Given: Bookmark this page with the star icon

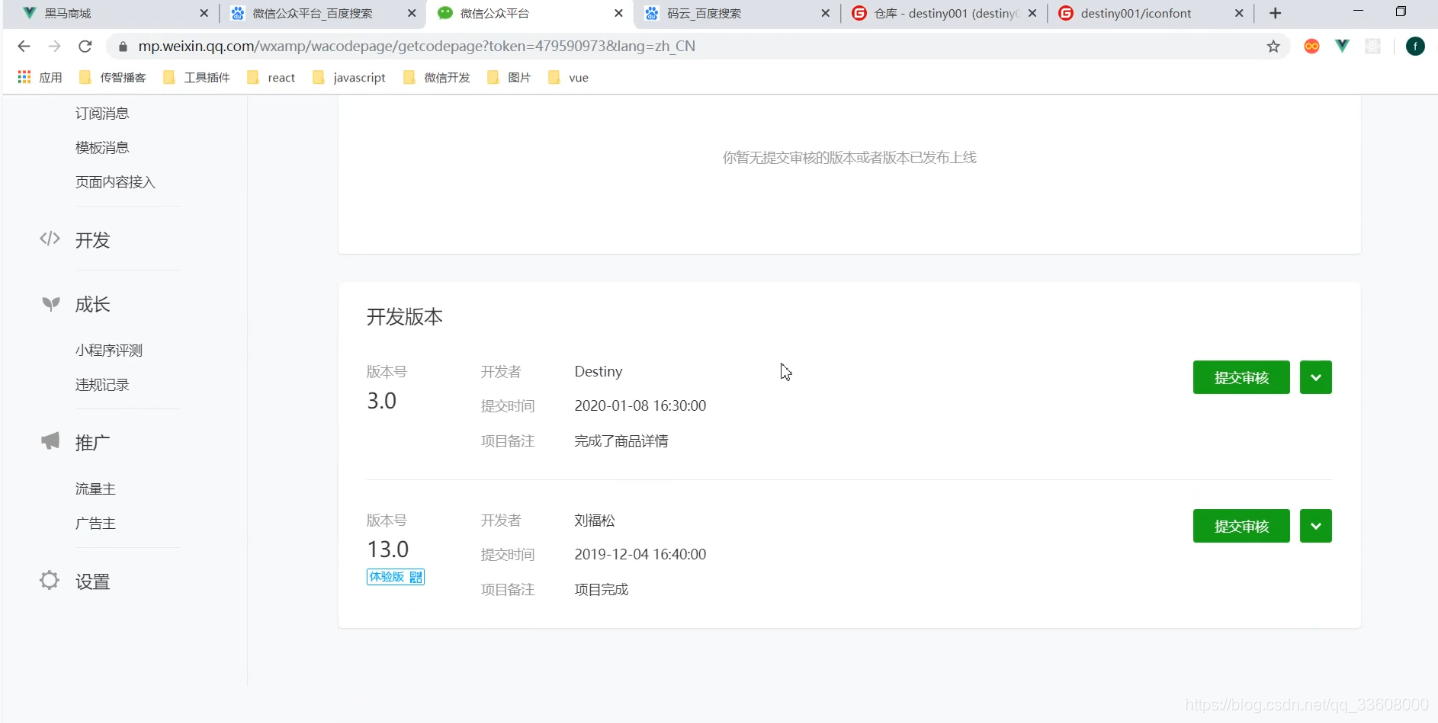Looking at the screenshot, I should tap(1273, 46).
